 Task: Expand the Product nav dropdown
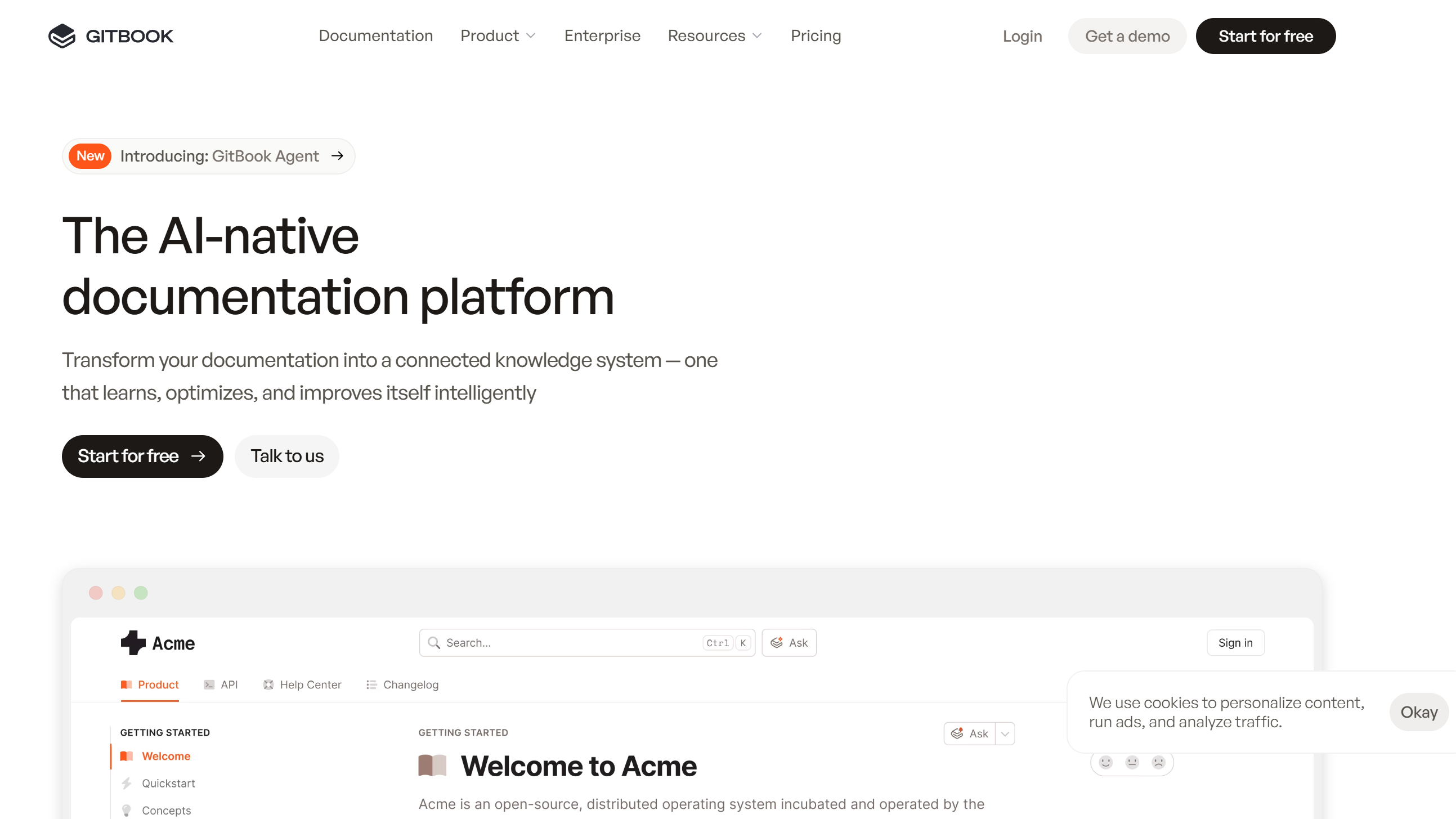point(498,35)
